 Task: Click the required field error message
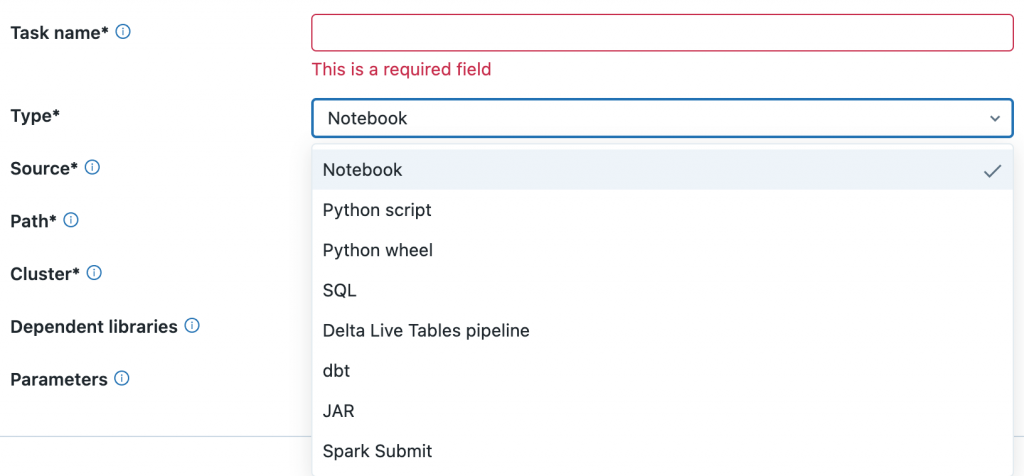click(401, 70)
